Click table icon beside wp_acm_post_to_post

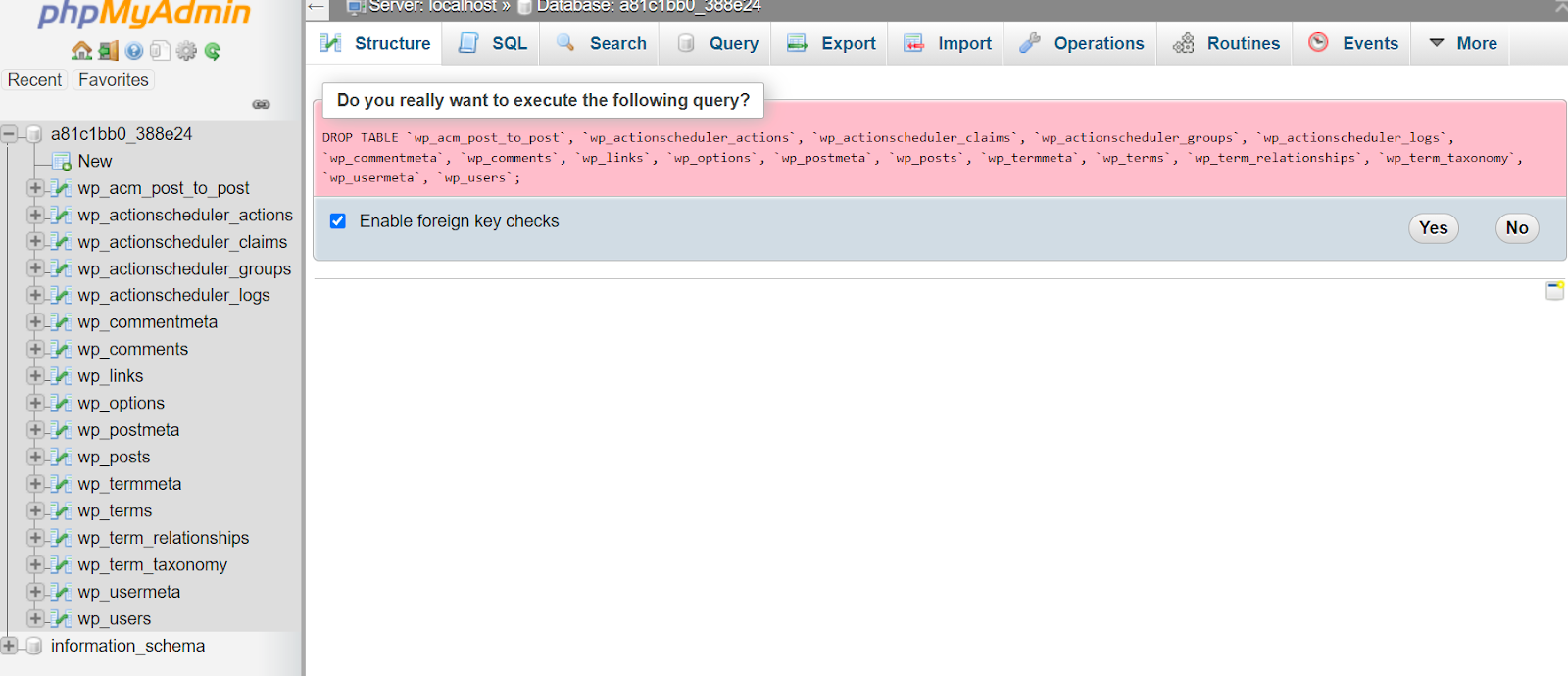62,188
